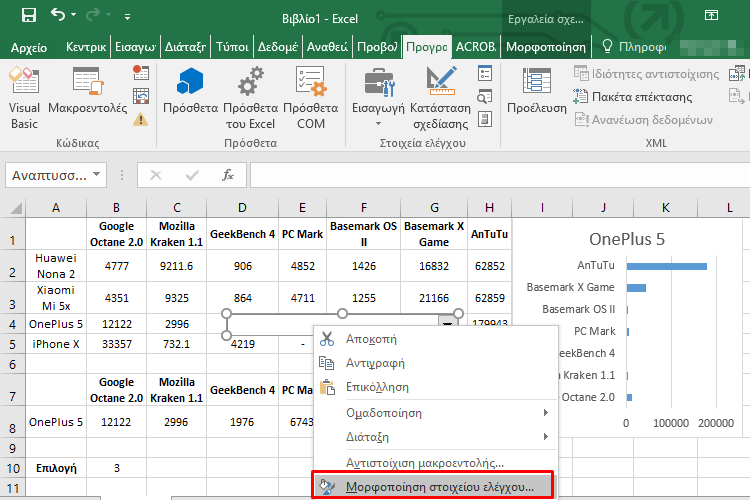
Task: Switch to the Δεδομένα data tab
Action: (278, 47)
